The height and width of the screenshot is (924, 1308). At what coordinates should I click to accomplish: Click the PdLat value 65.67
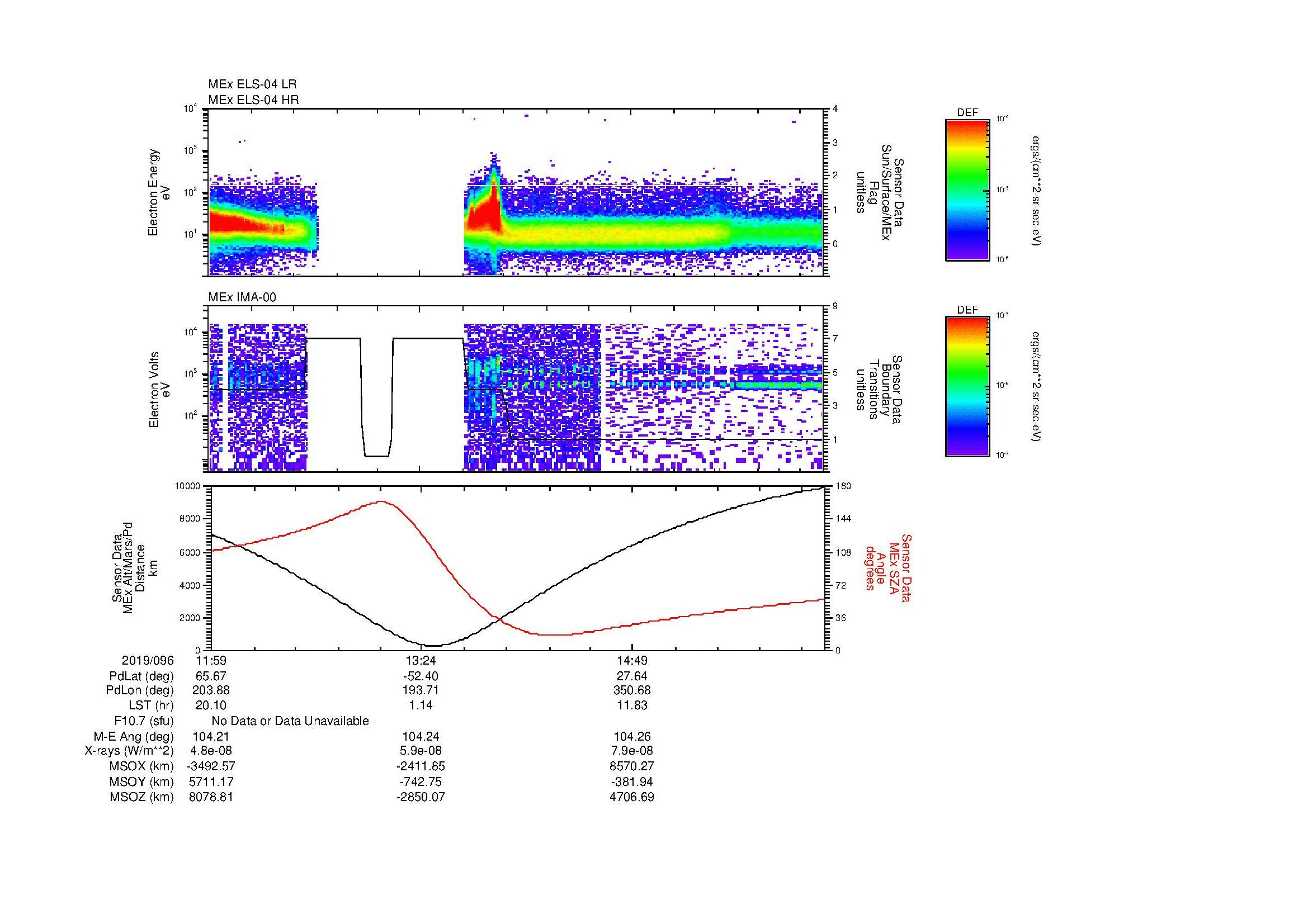(x=211, y=676)
